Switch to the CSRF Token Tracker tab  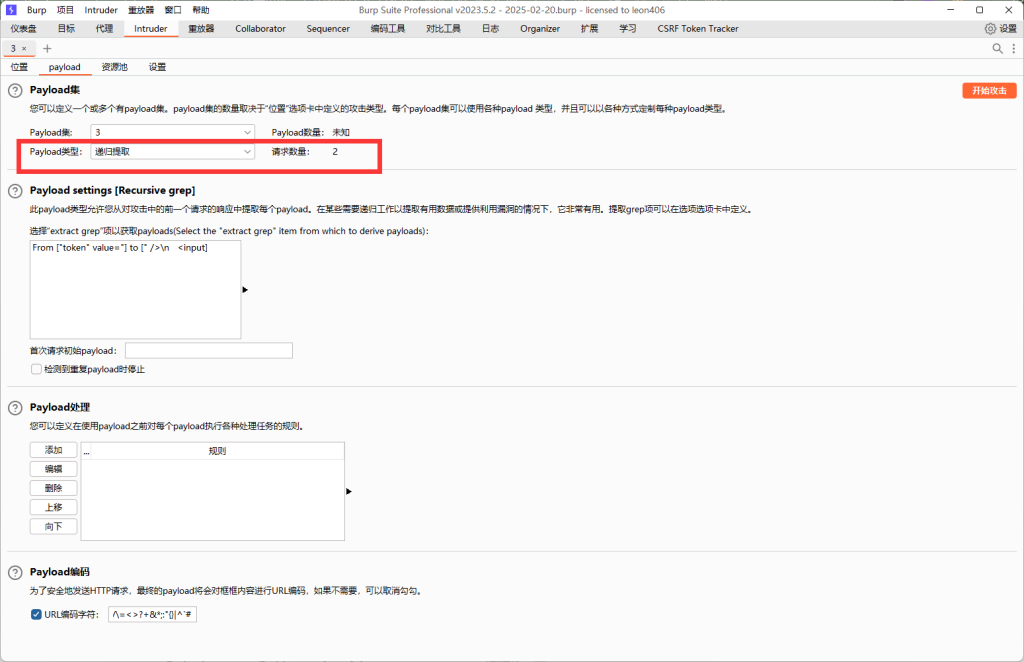click(698, 29)
